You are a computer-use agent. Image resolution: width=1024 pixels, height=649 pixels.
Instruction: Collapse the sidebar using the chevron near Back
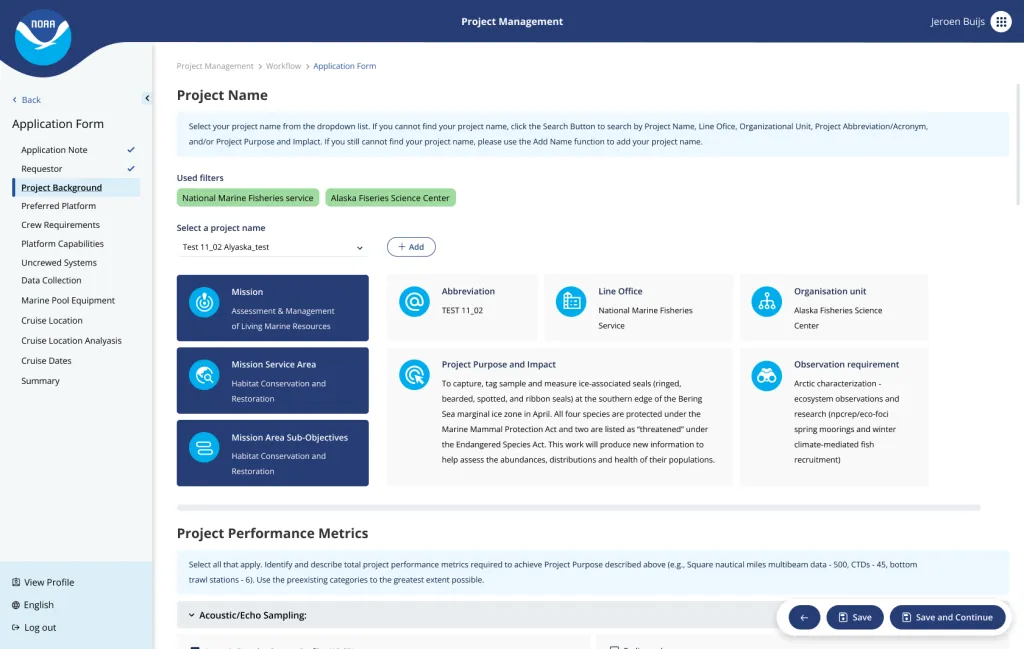point(147,99)
